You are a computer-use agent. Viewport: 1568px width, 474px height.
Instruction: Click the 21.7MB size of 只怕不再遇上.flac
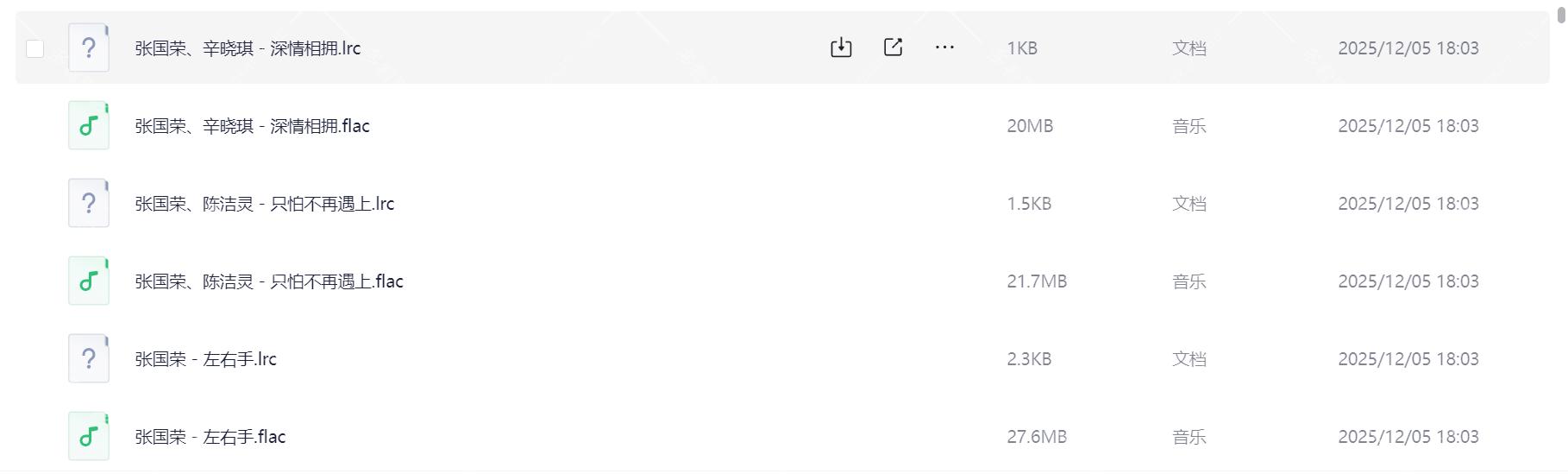pyautogui.click(x=1037, y=281)
